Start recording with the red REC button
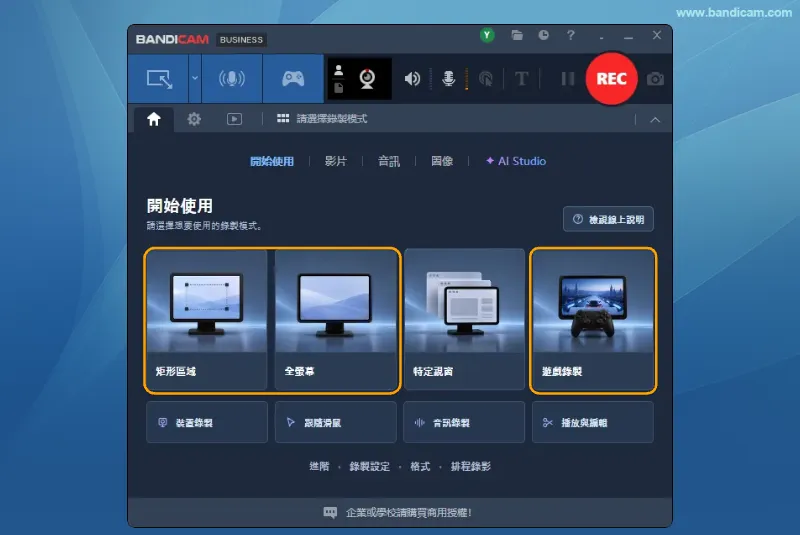Viewport: 800px width, 535px height. point(611,79)
